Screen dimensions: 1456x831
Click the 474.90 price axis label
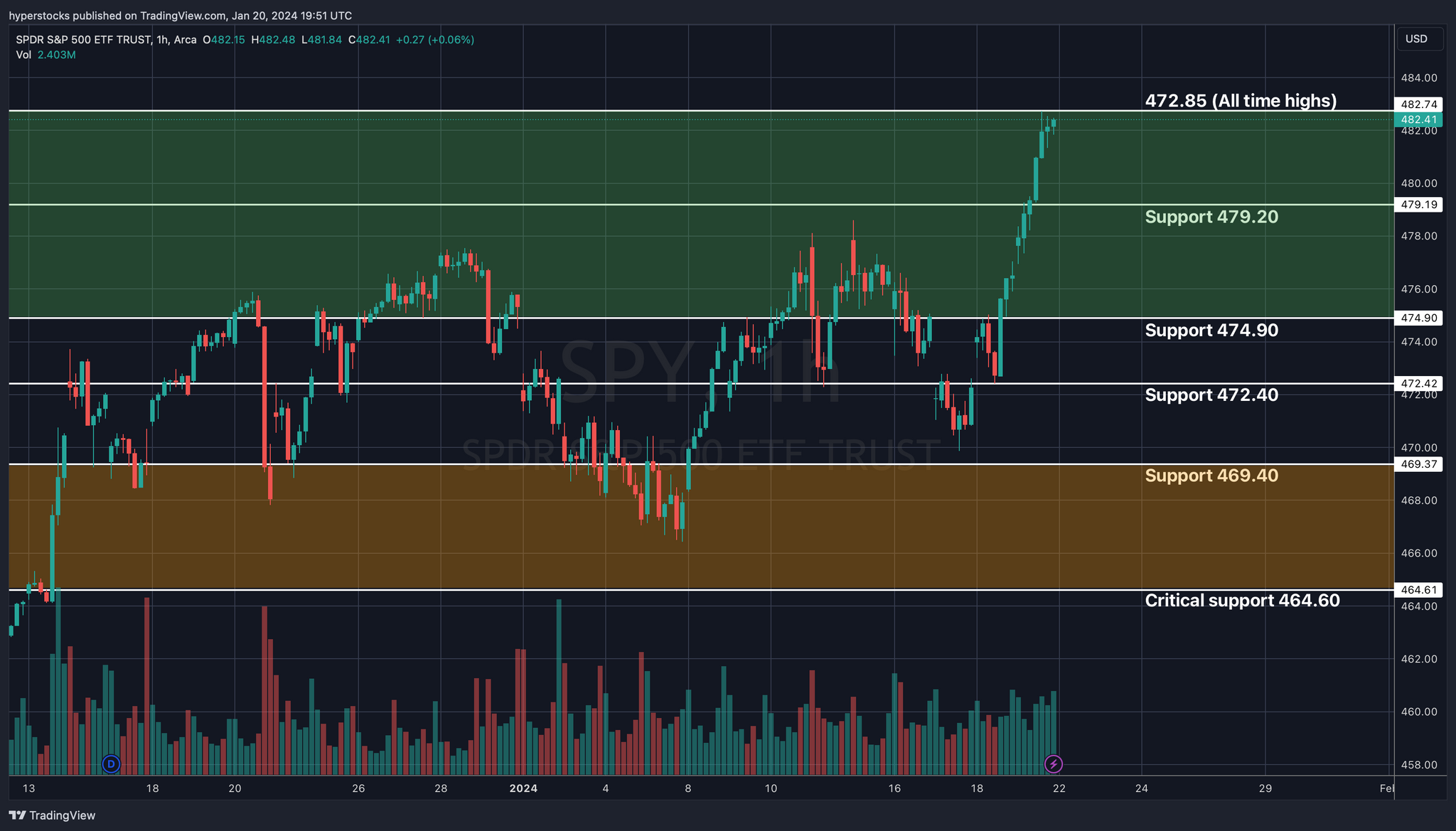(1418, 318)
